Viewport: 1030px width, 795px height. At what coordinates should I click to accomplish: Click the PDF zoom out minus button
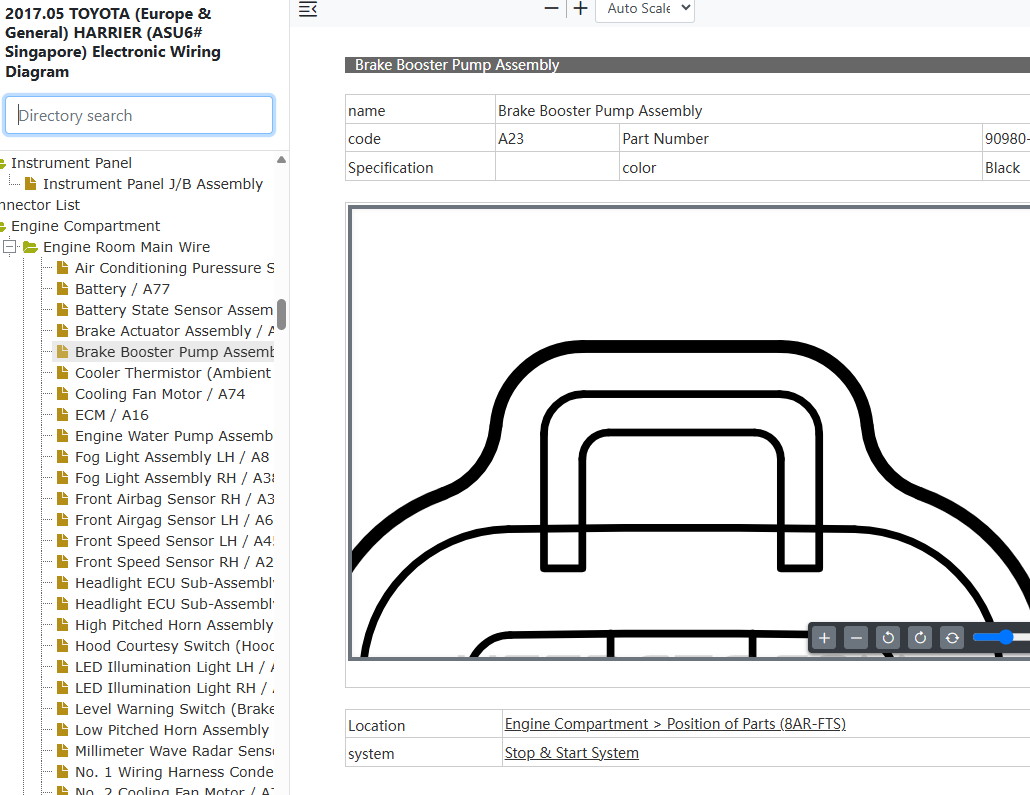(551, 9)
